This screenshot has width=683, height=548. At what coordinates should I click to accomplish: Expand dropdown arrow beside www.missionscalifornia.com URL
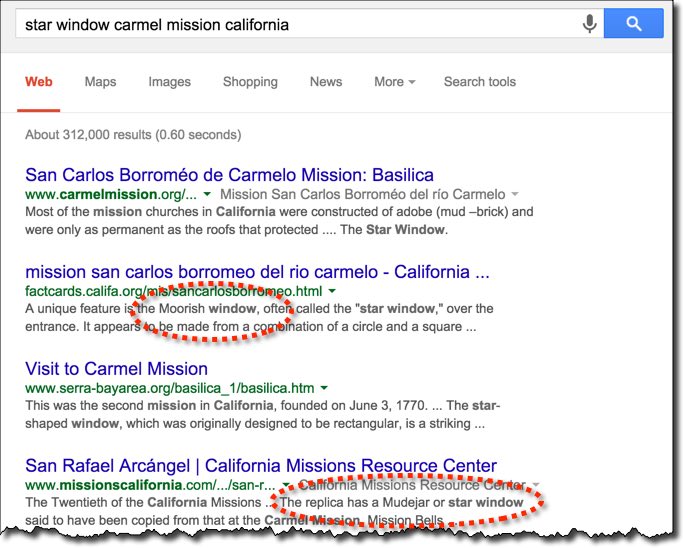[286, 485]
